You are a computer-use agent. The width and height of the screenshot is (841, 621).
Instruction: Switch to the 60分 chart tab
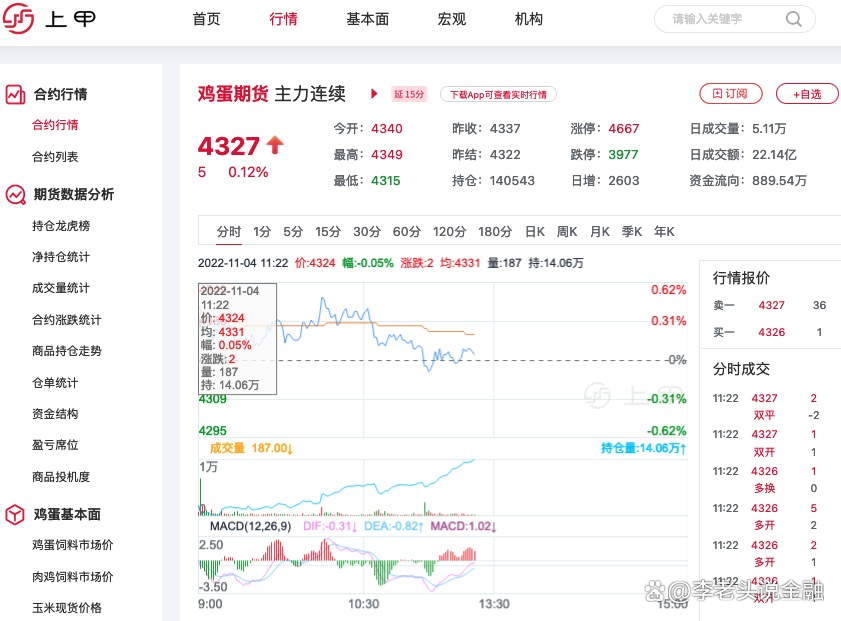click(406, 231)
